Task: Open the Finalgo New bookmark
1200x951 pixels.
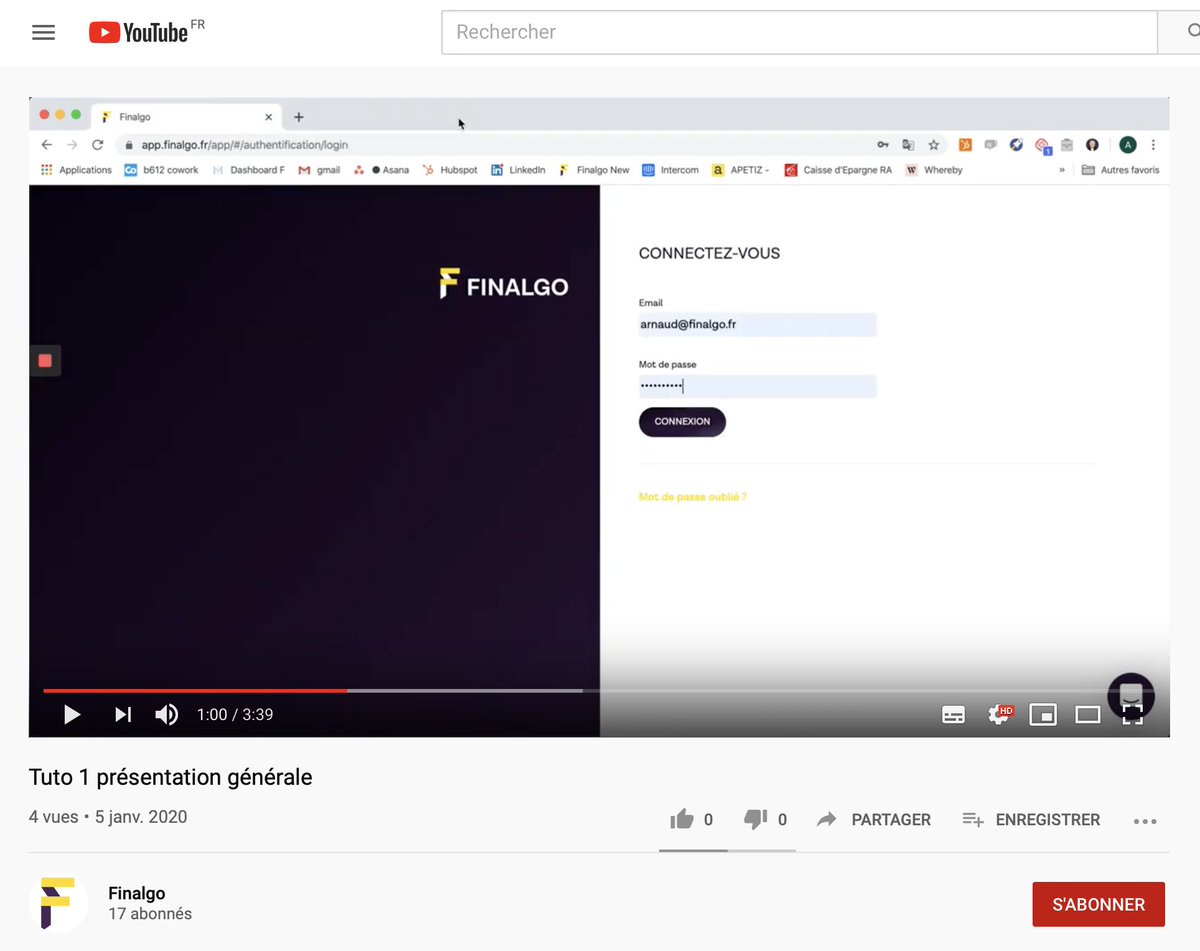Action: [594, 170]
